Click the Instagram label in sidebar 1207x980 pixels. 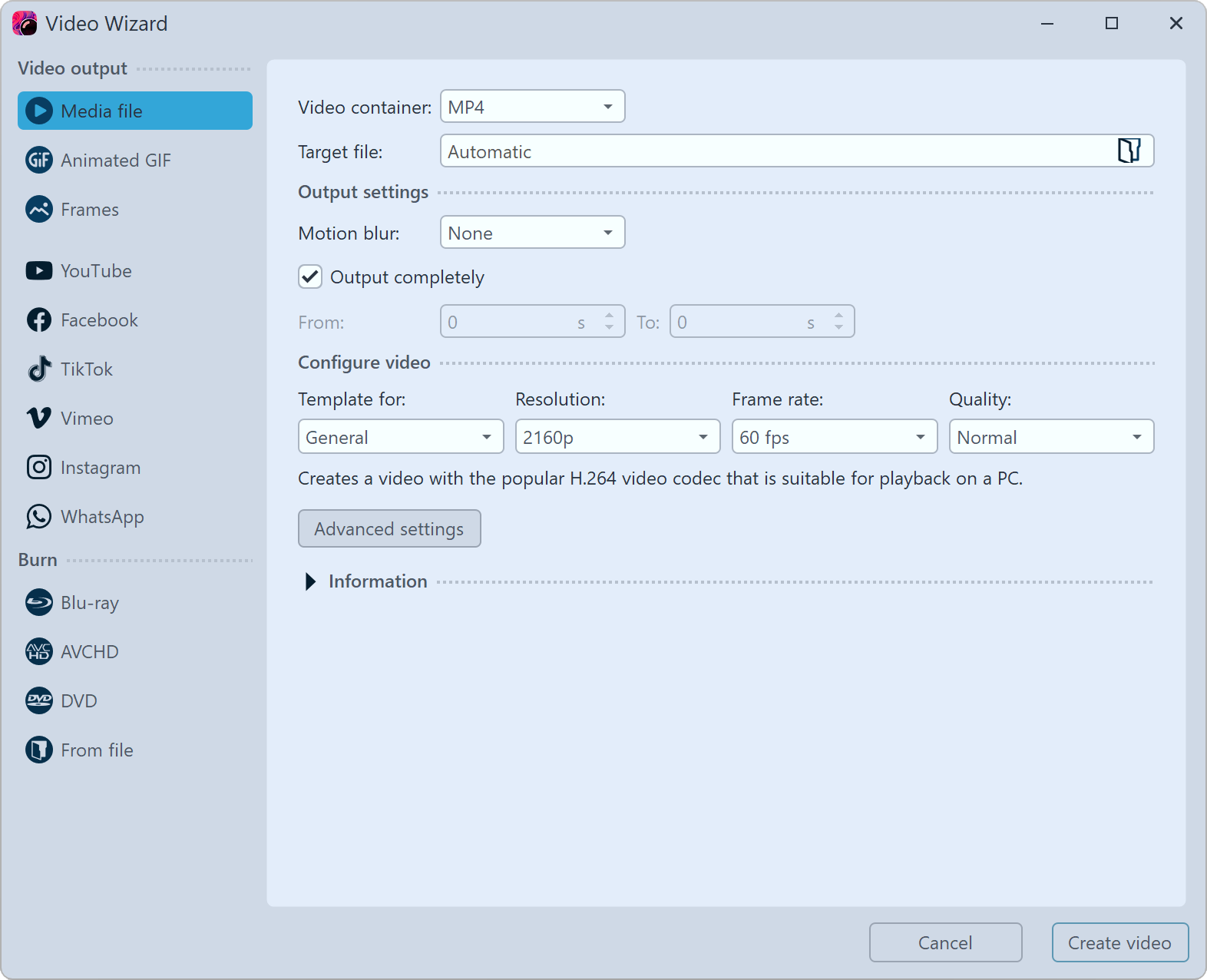coord(101,468)
